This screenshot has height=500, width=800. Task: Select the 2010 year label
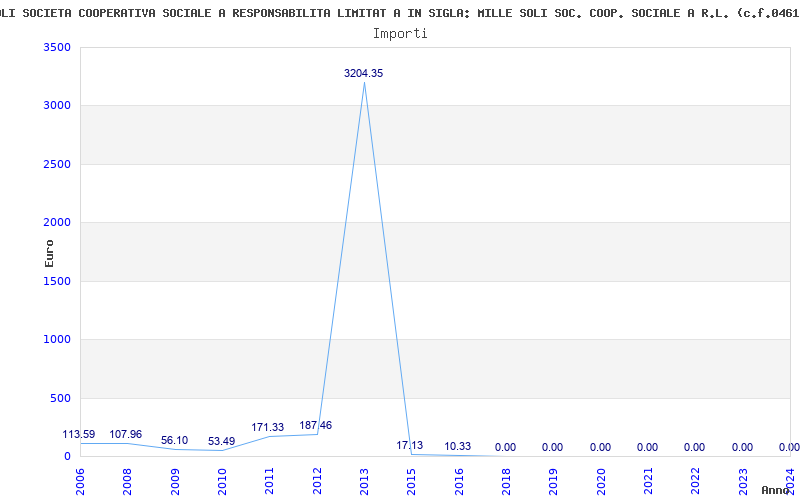[x=222, y=482]
